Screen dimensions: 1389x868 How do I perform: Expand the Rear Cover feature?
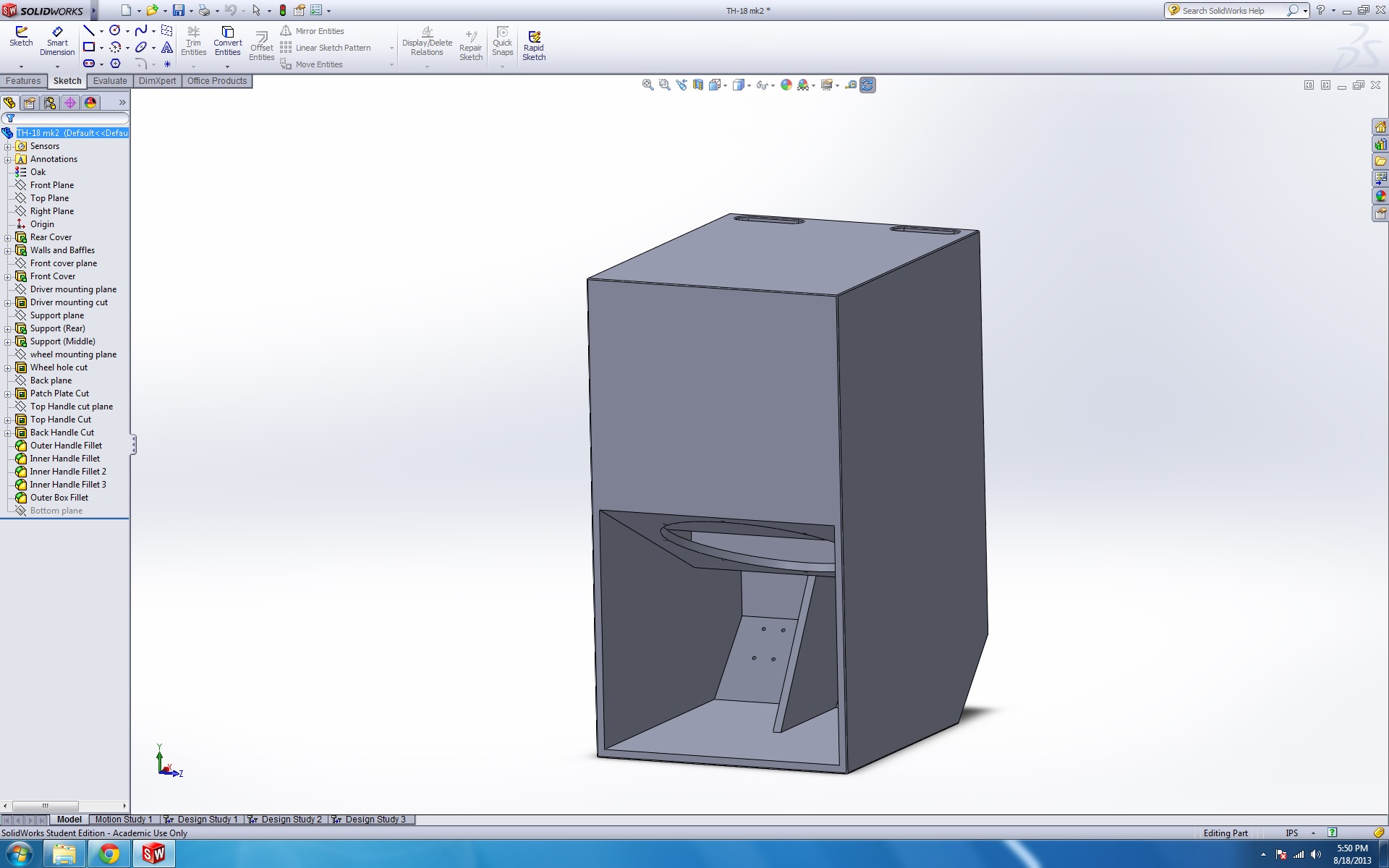[x=7, y=237]
